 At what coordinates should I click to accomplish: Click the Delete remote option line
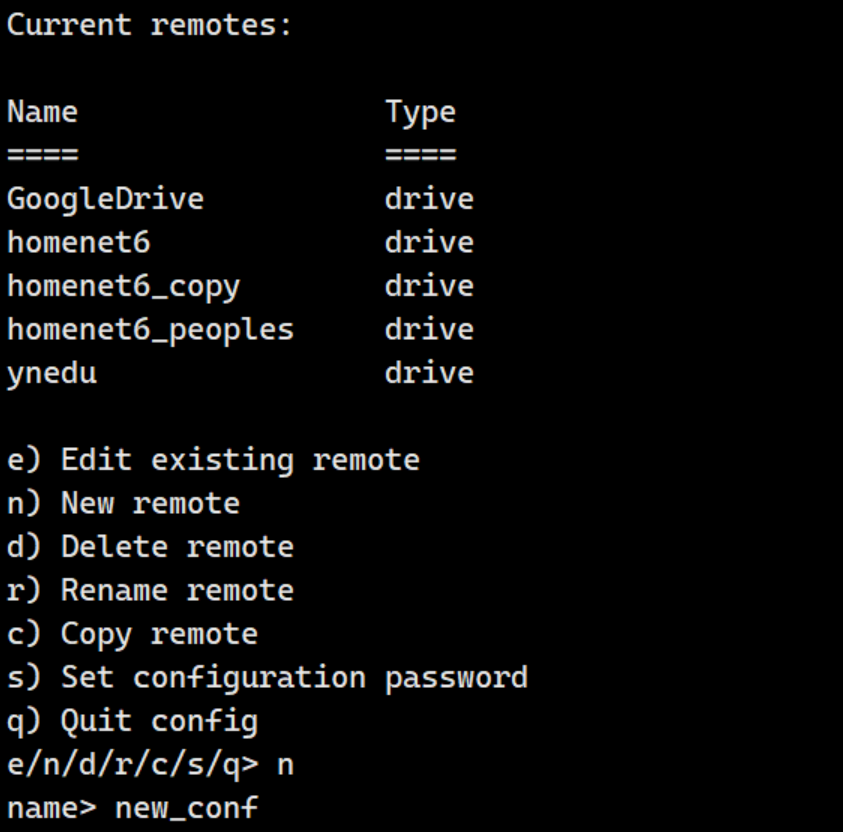150,547
